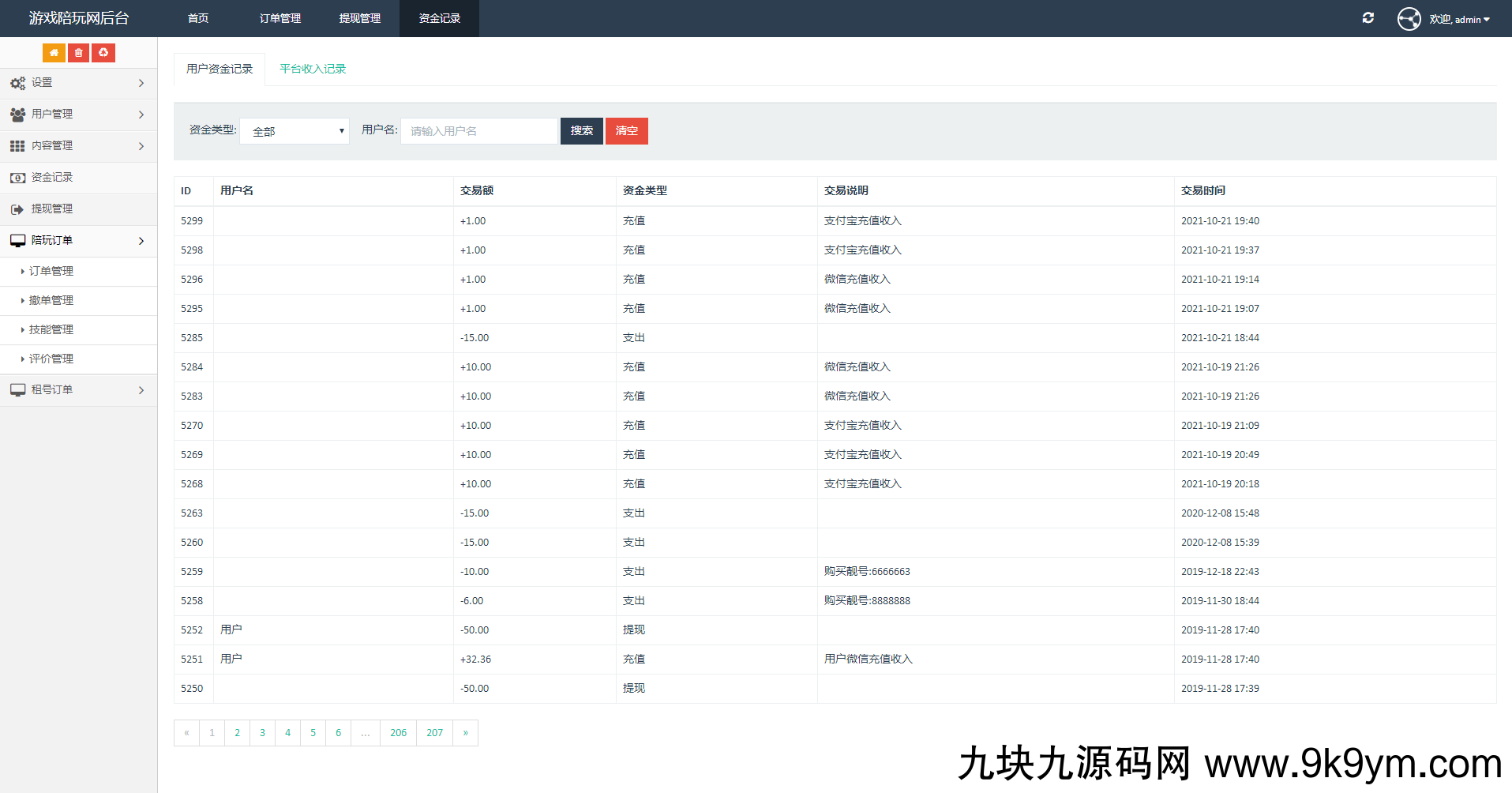The image size is (1512, 793).
Task: Switch to the 平台收入记录 tab
Action: pos(313,69)
